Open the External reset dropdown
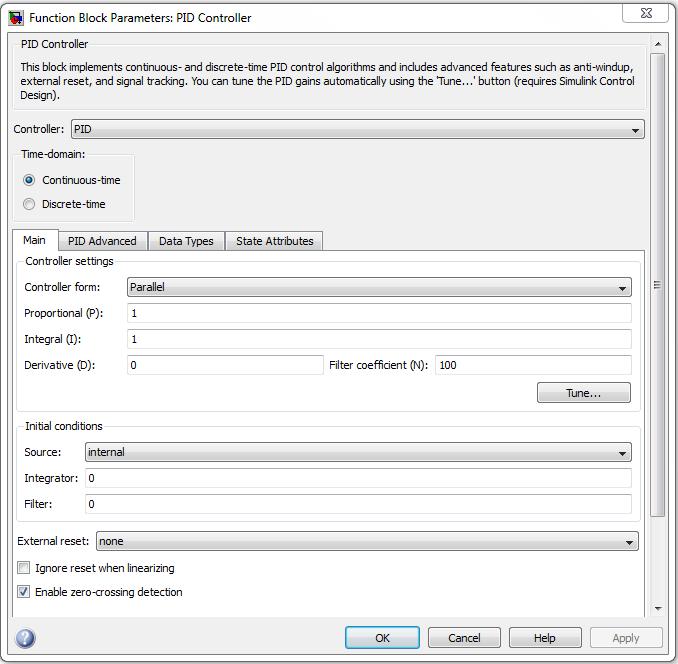The width and height of the screenshot is (678, 664). pyautogui.click(x=367, y=541)
